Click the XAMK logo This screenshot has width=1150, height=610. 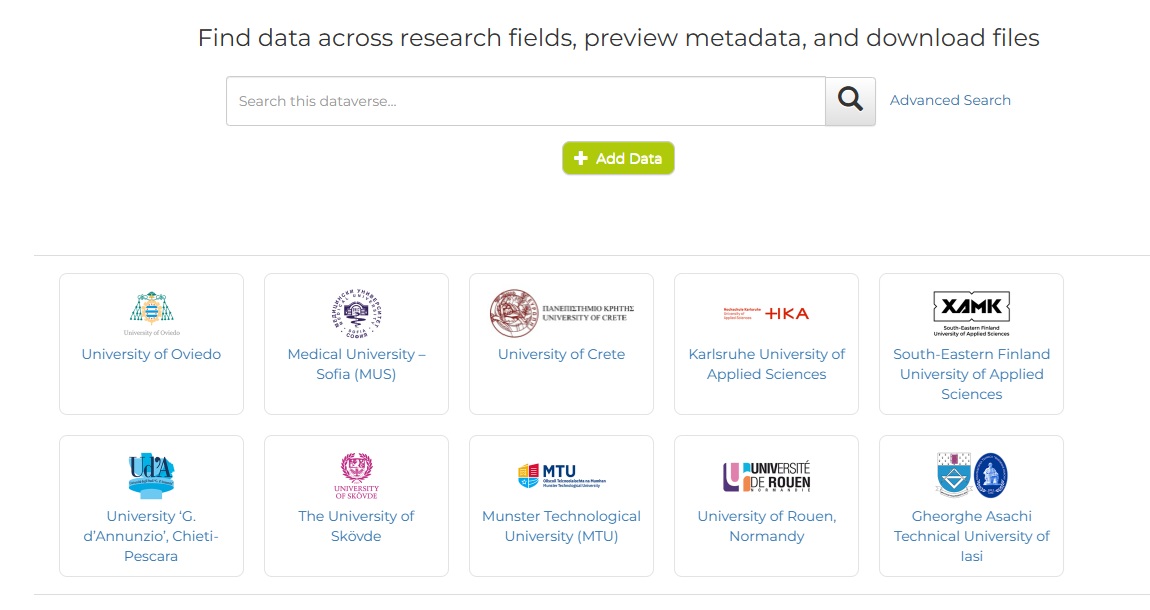971,313
